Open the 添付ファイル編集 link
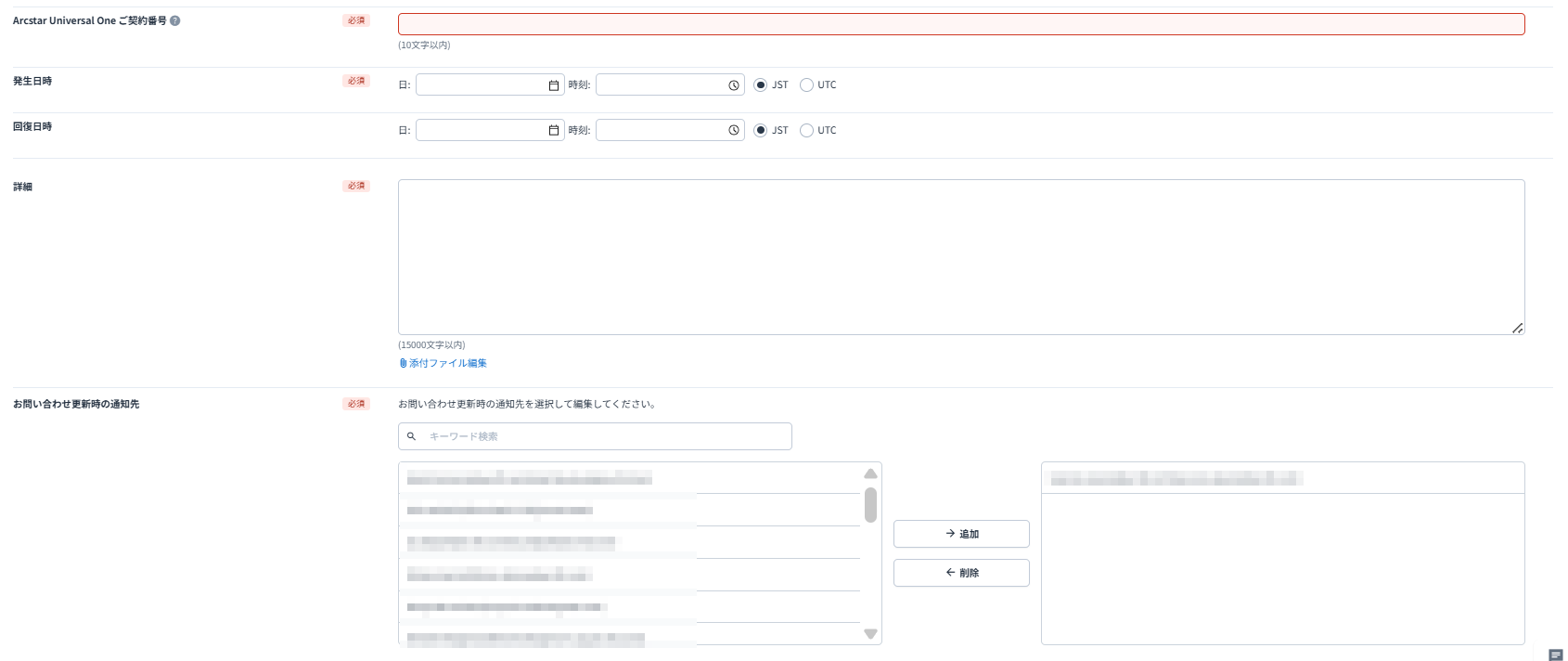1568x661 pixels. (443, 363)
